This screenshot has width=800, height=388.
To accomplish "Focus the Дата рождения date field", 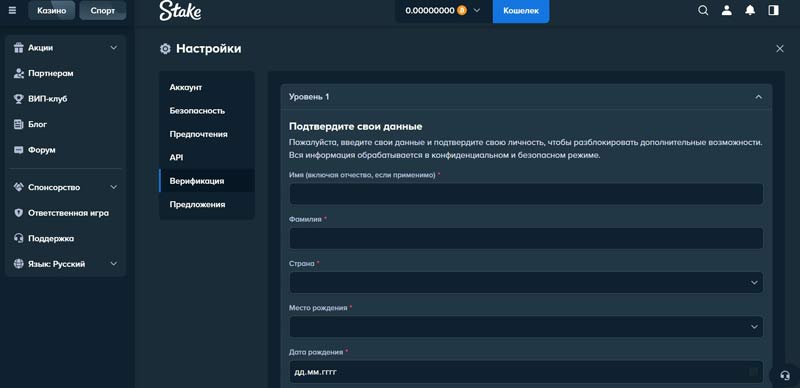I will (x=526, y=372).
